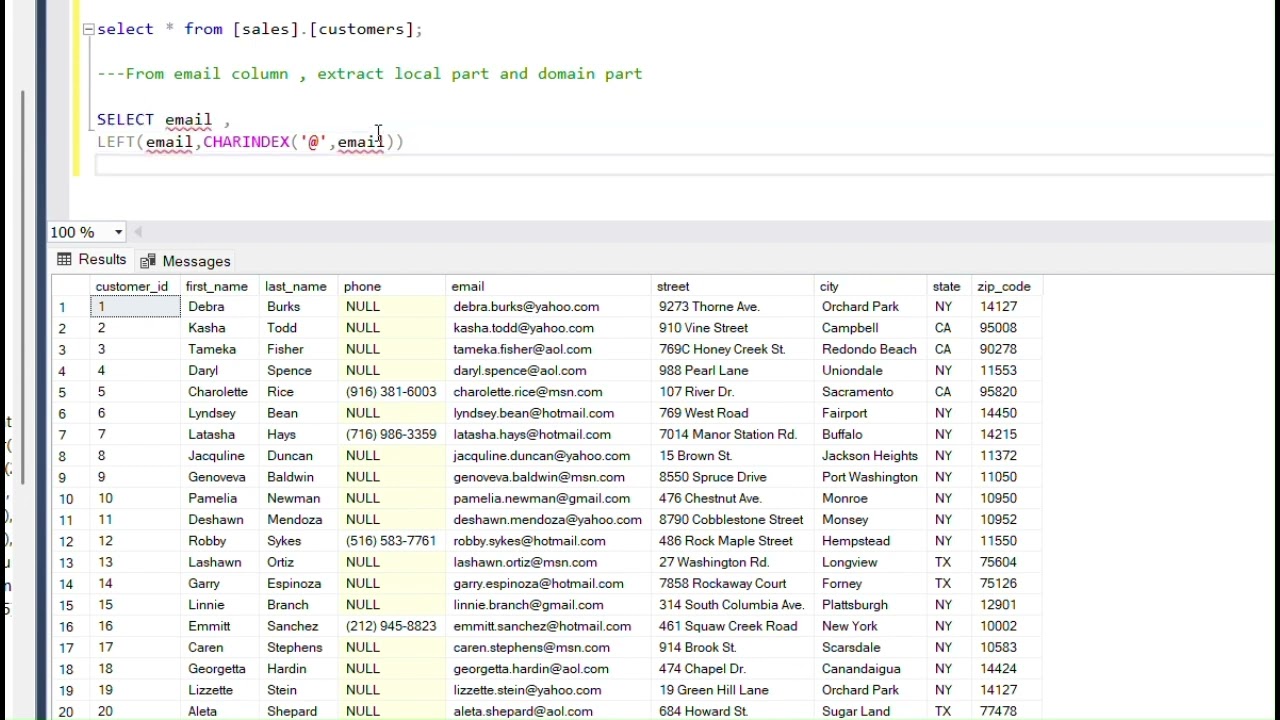Click zip_code cell 95008
This screenshot has width=1280, height=720.
[x=1007, y=328]
